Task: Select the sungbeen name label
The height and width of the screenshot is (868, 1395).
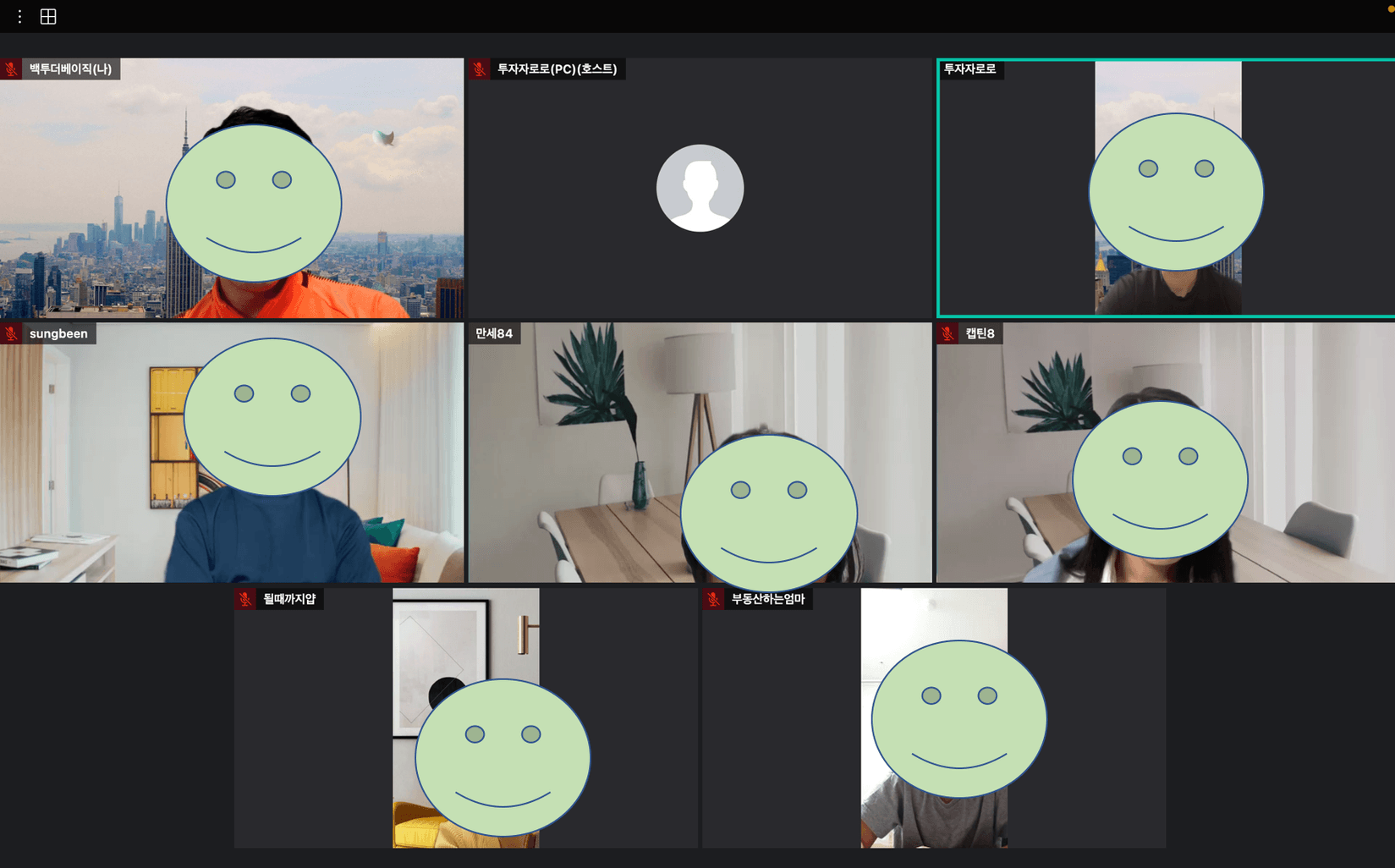Action: click(58, 333)
